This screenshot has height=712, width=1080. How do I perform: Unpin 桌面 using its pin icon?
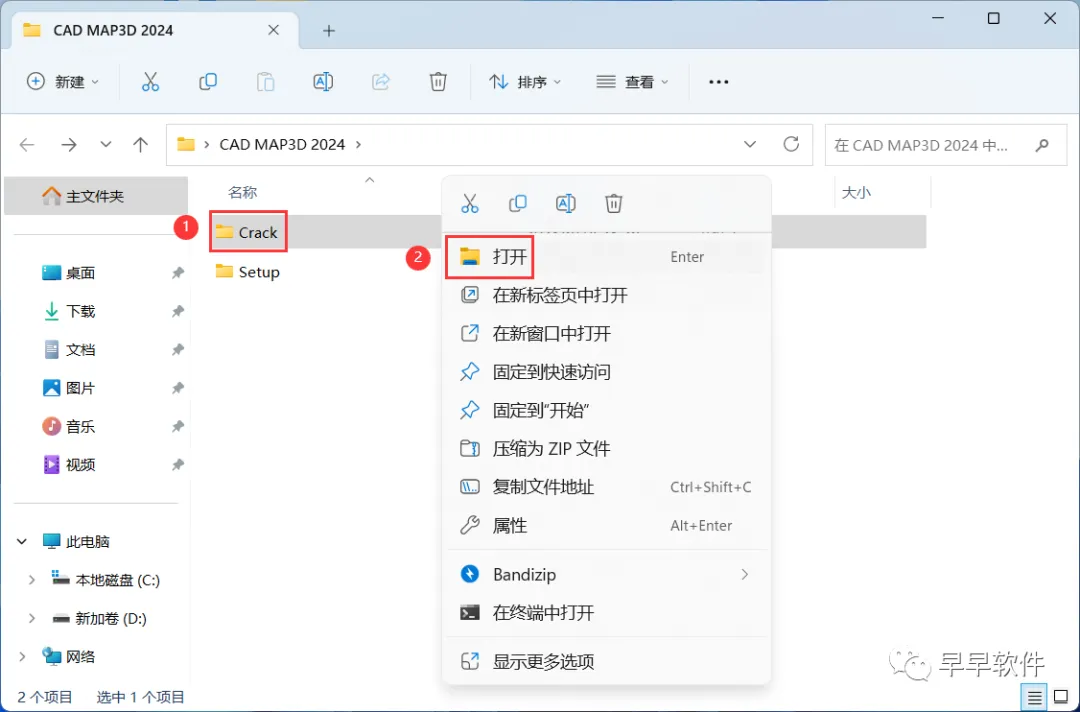[x=178, y=273]
